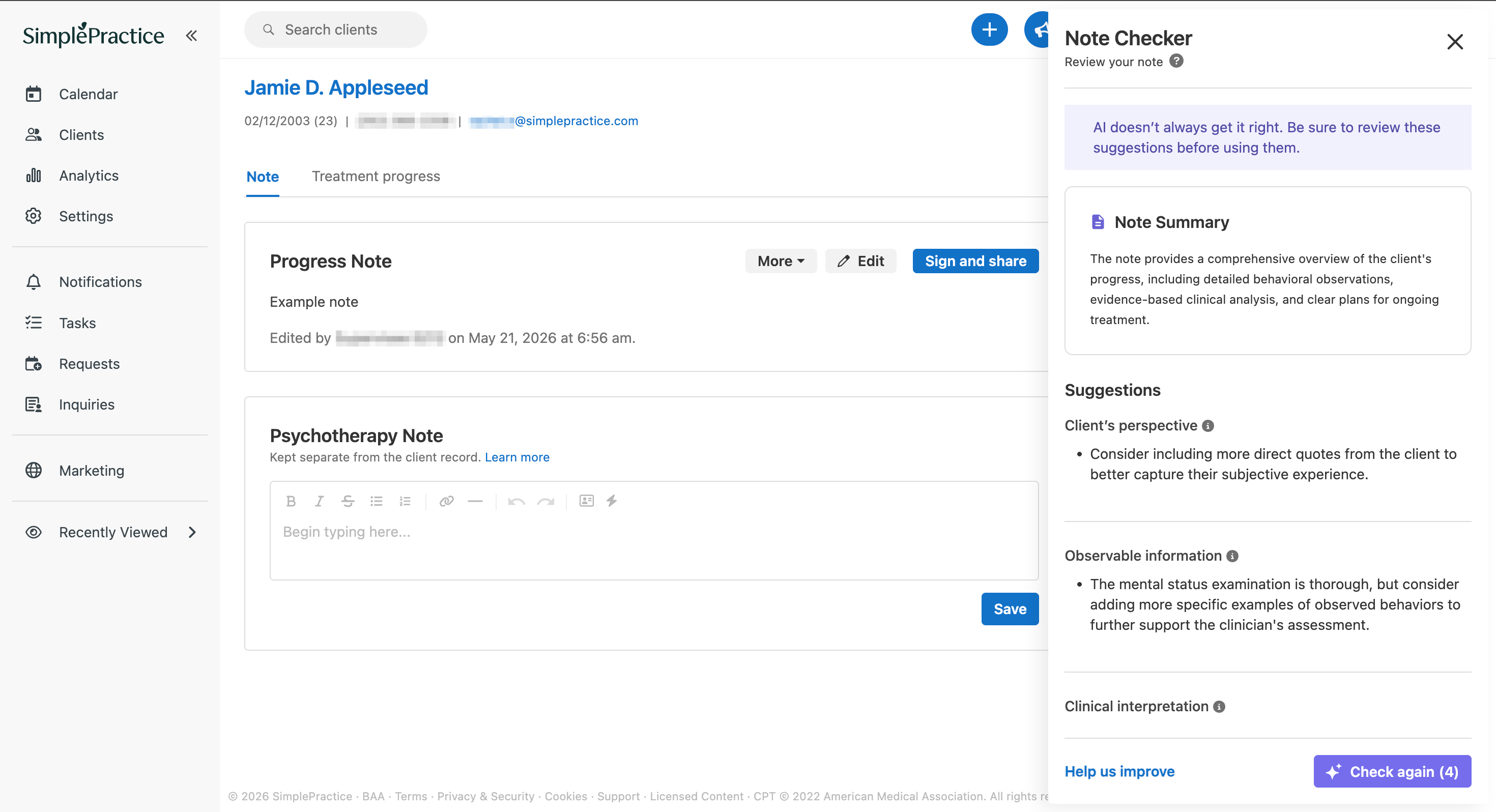
Task: Click info icon beside Clinical interpretation
Action: click(x=1219, y=706)
